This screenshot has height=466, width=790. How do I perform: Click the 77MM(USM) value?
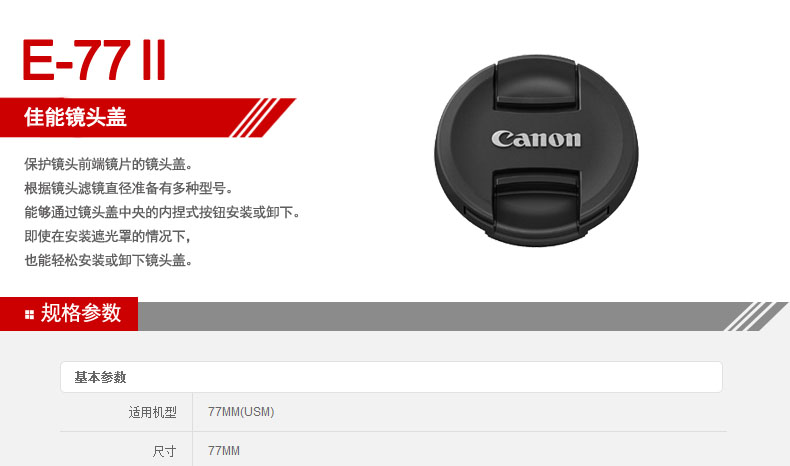(241, 412)
